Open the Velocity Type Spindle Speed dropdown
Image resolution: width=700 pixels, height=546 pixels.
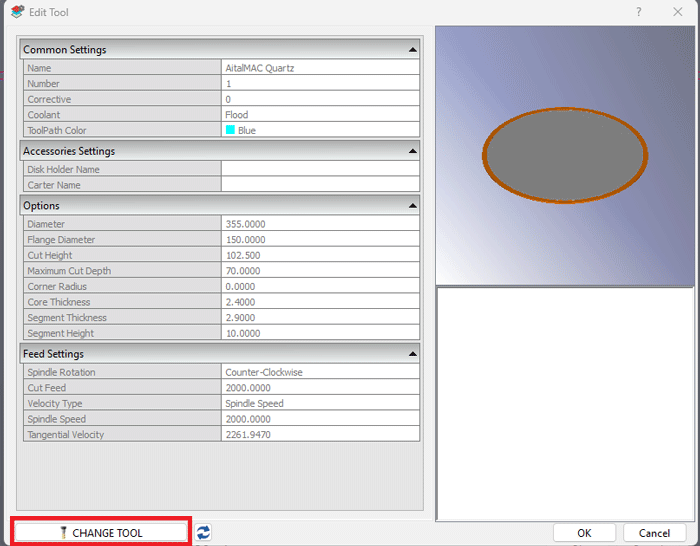click(x=320, y=404)
